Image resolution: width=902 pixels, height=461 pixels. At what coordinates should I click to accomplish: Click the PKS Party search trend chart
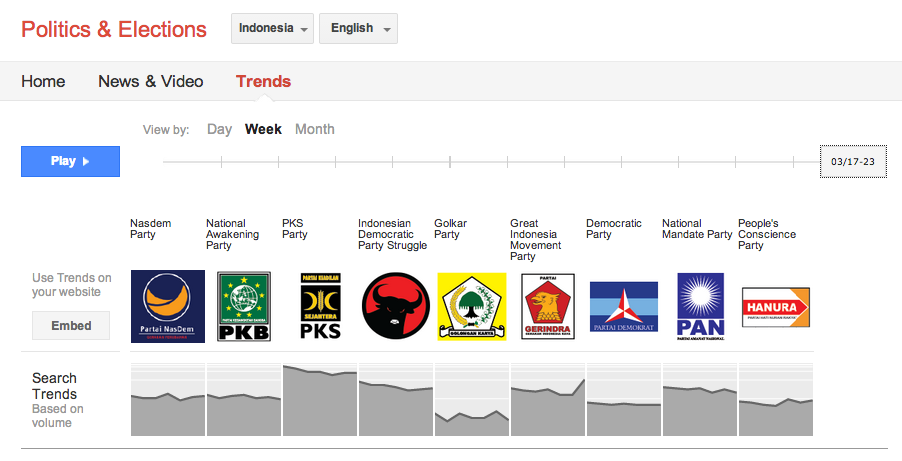click(x=320, y=399)
